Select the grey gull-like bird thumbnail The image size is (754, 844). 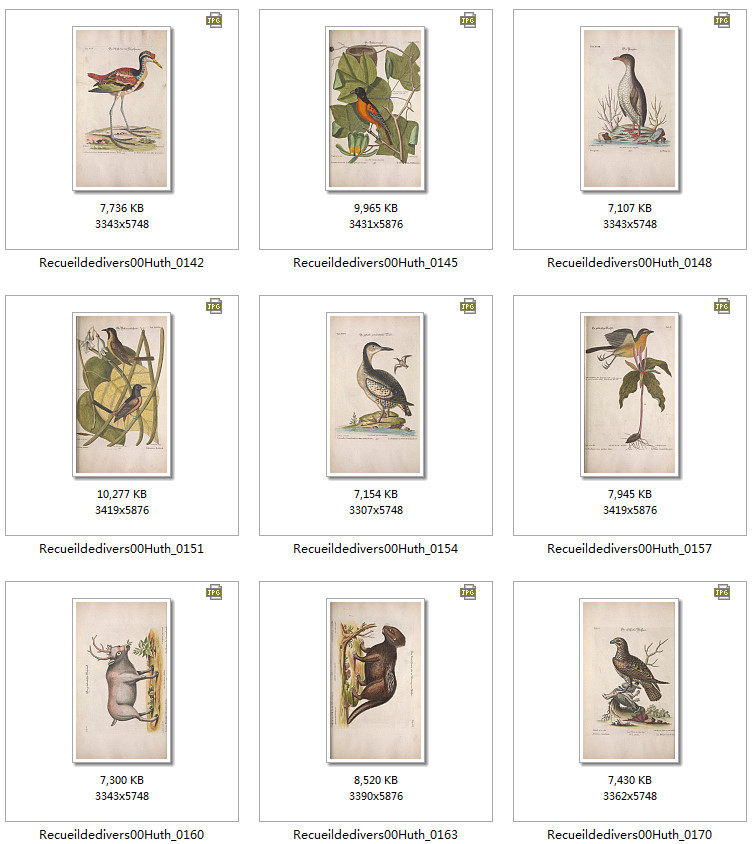pyautogui.click(x=630, y=109)
